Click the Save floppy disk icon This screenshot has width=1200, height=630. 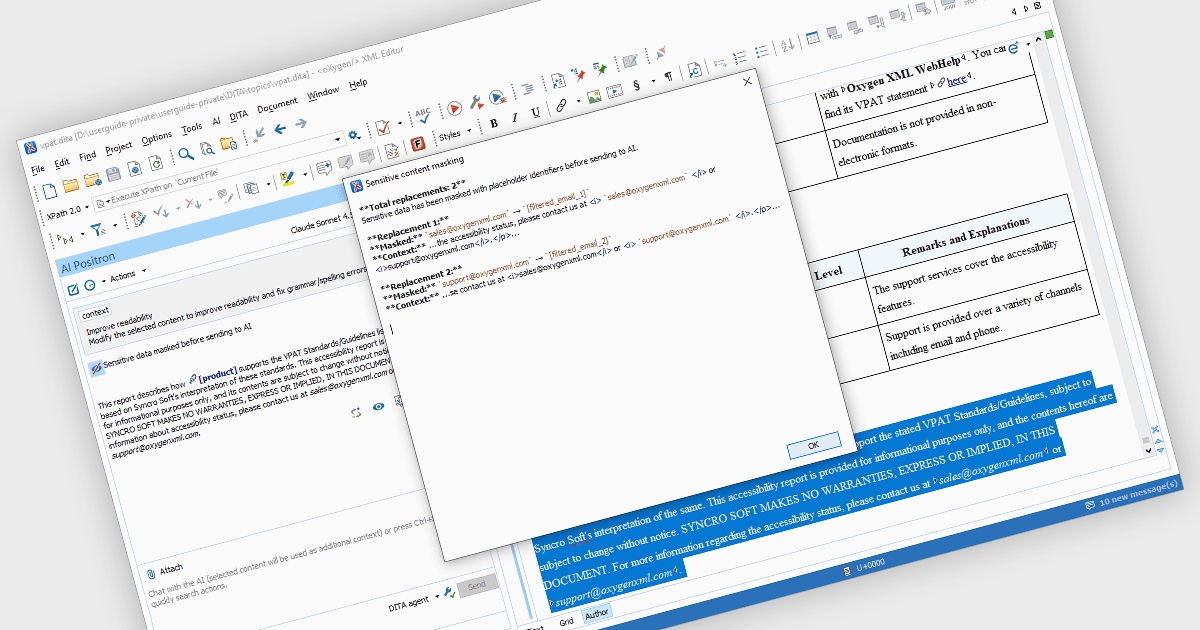pyautogui.click(x=114, y=175)
